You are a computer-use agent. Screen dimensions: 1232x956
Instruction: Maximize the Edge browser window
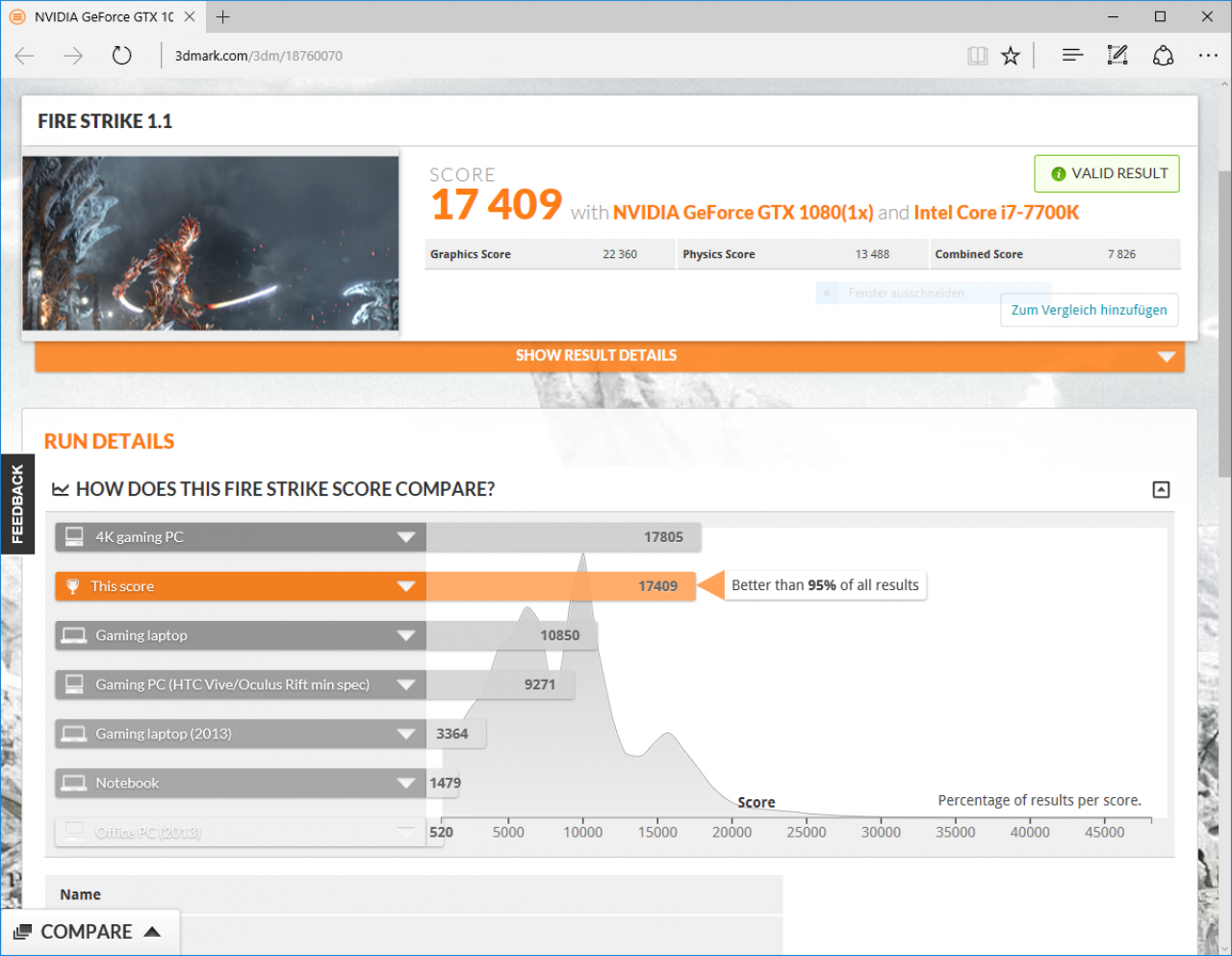pyautogui.click(x=1161, y=16)
